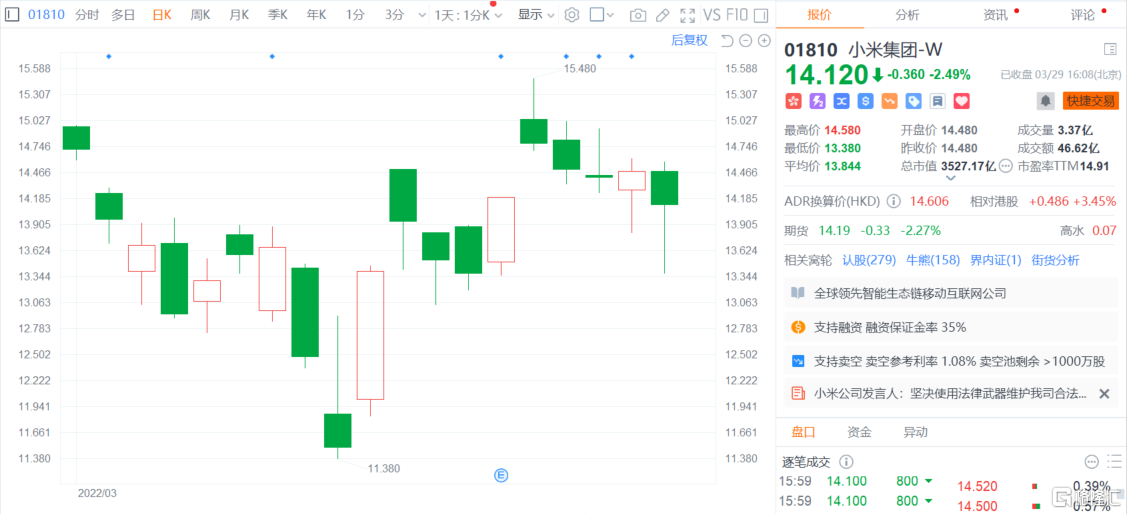Click the 快捷交易 quick trade button
The image size is (1127, 514).
[1090, 100]
